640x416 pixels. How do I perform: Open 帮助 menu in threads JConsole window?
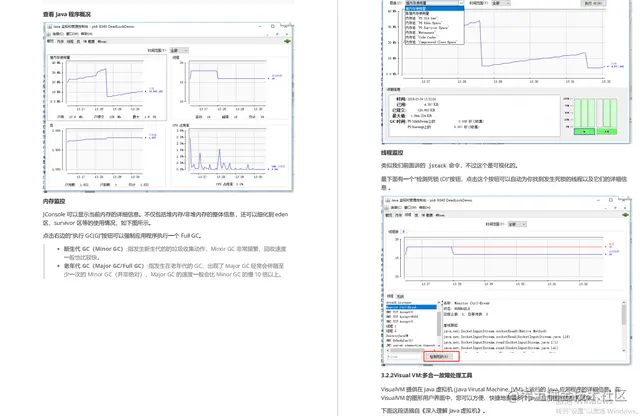click(424, 207)
